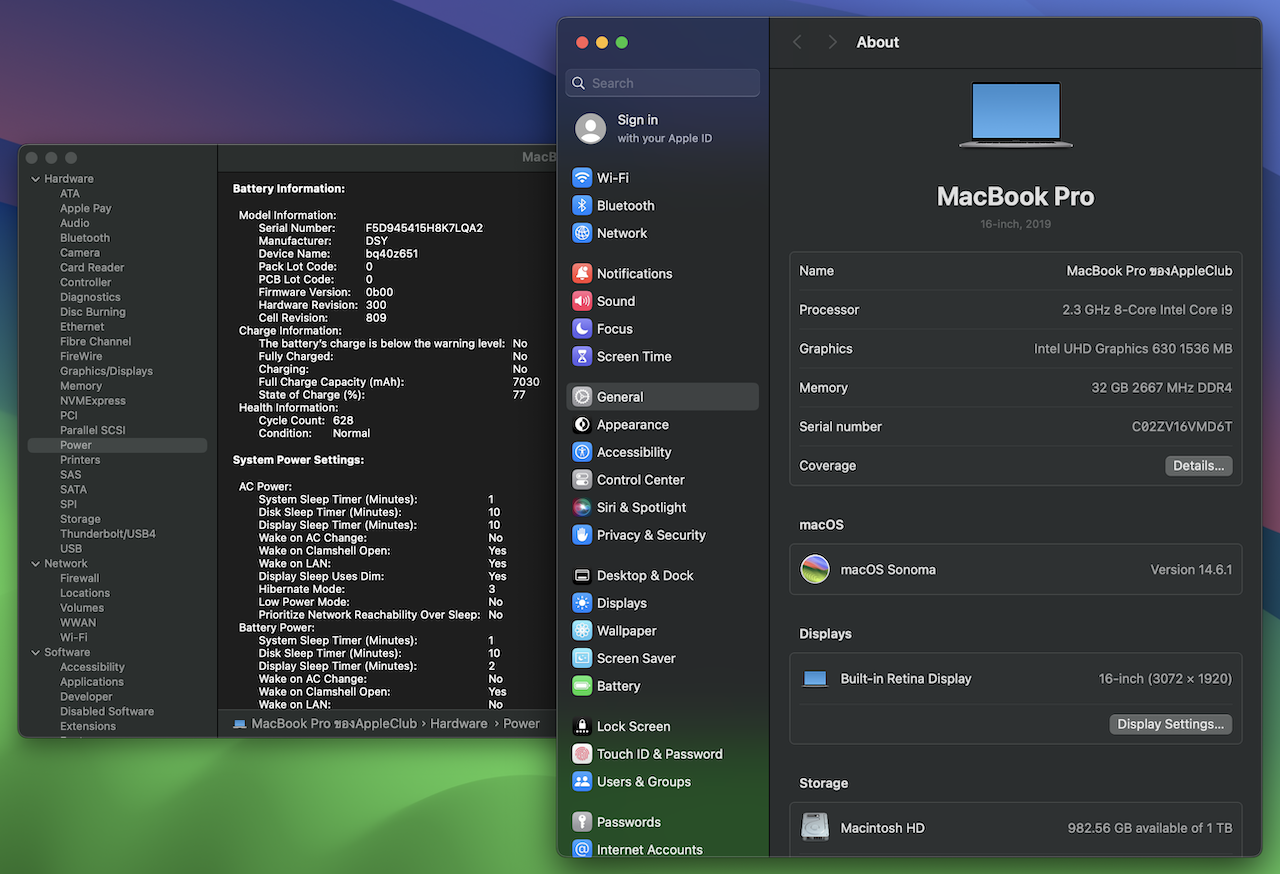
Task: Click the Search field in System Settings
Action: tap(662, 83)
